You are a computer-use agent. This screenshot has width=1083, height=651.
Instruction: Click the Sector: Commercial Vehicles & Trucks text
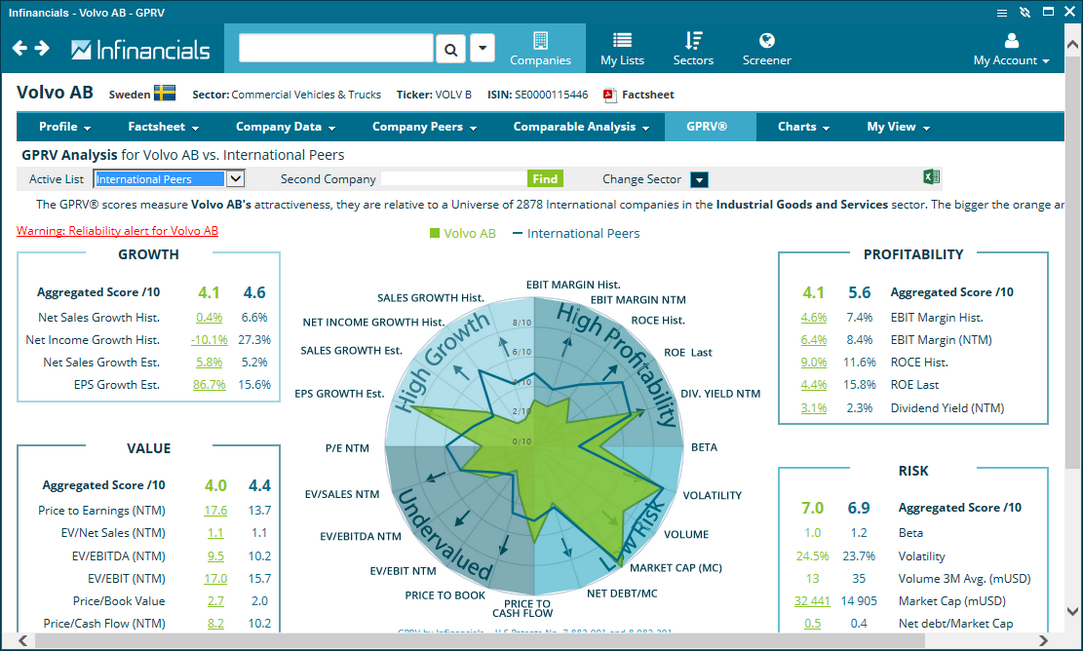point(287,95)
